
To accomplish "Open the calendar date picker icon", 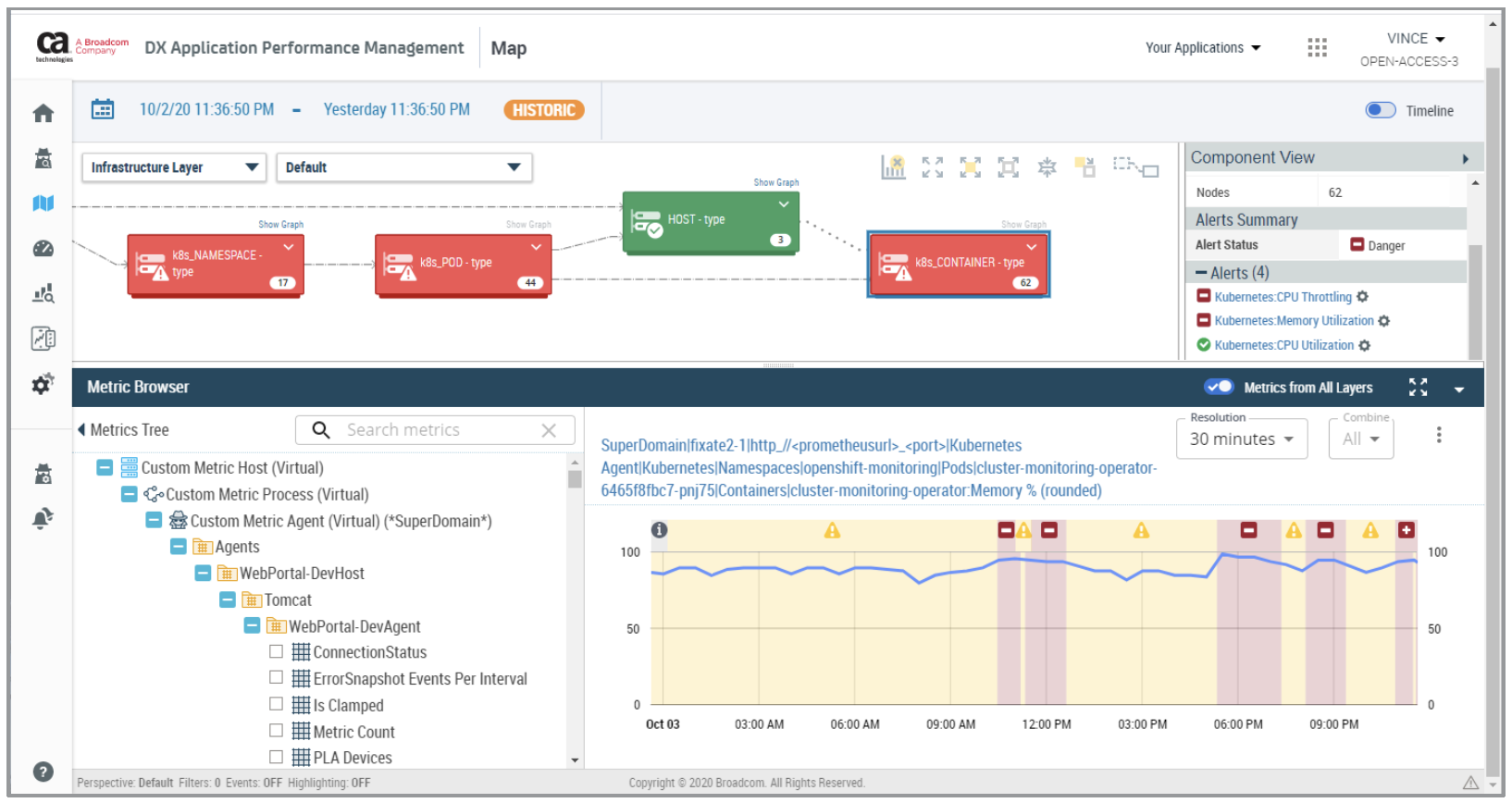I will (103, 109).
